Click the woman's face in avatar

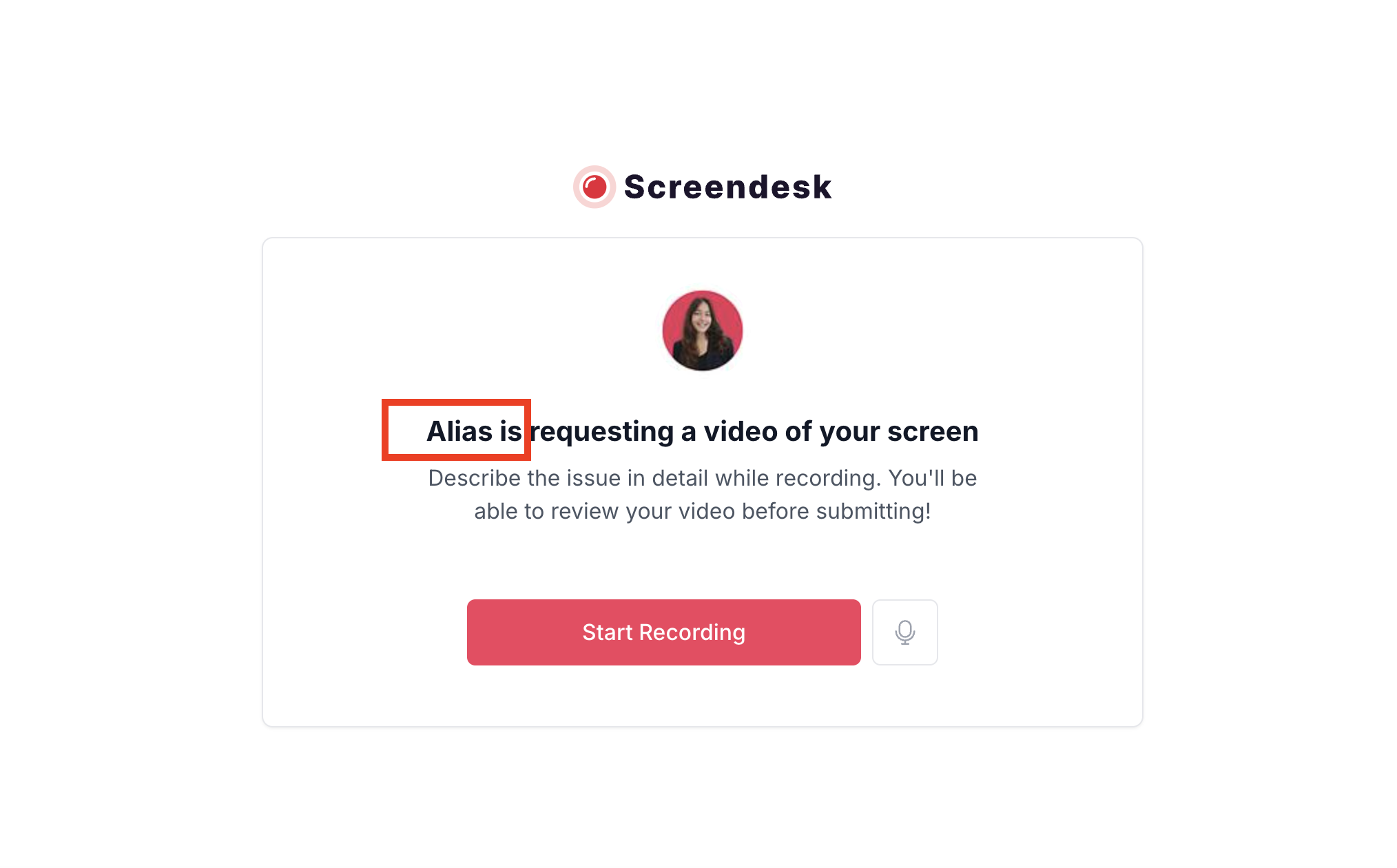pos(701,320)
